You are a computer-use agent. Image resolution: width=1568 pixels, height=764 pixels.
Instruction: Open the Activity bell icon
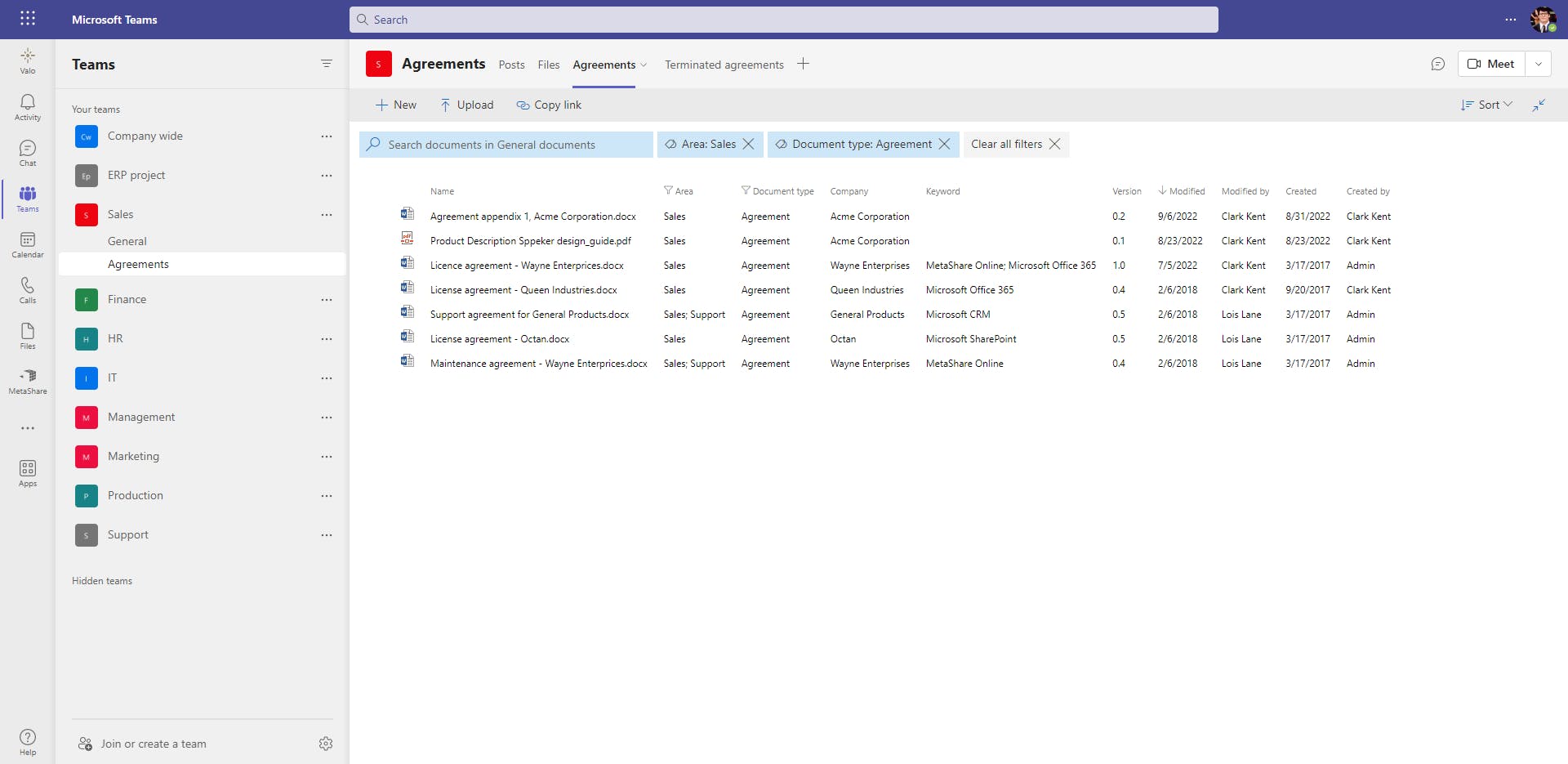pos(28,106)
